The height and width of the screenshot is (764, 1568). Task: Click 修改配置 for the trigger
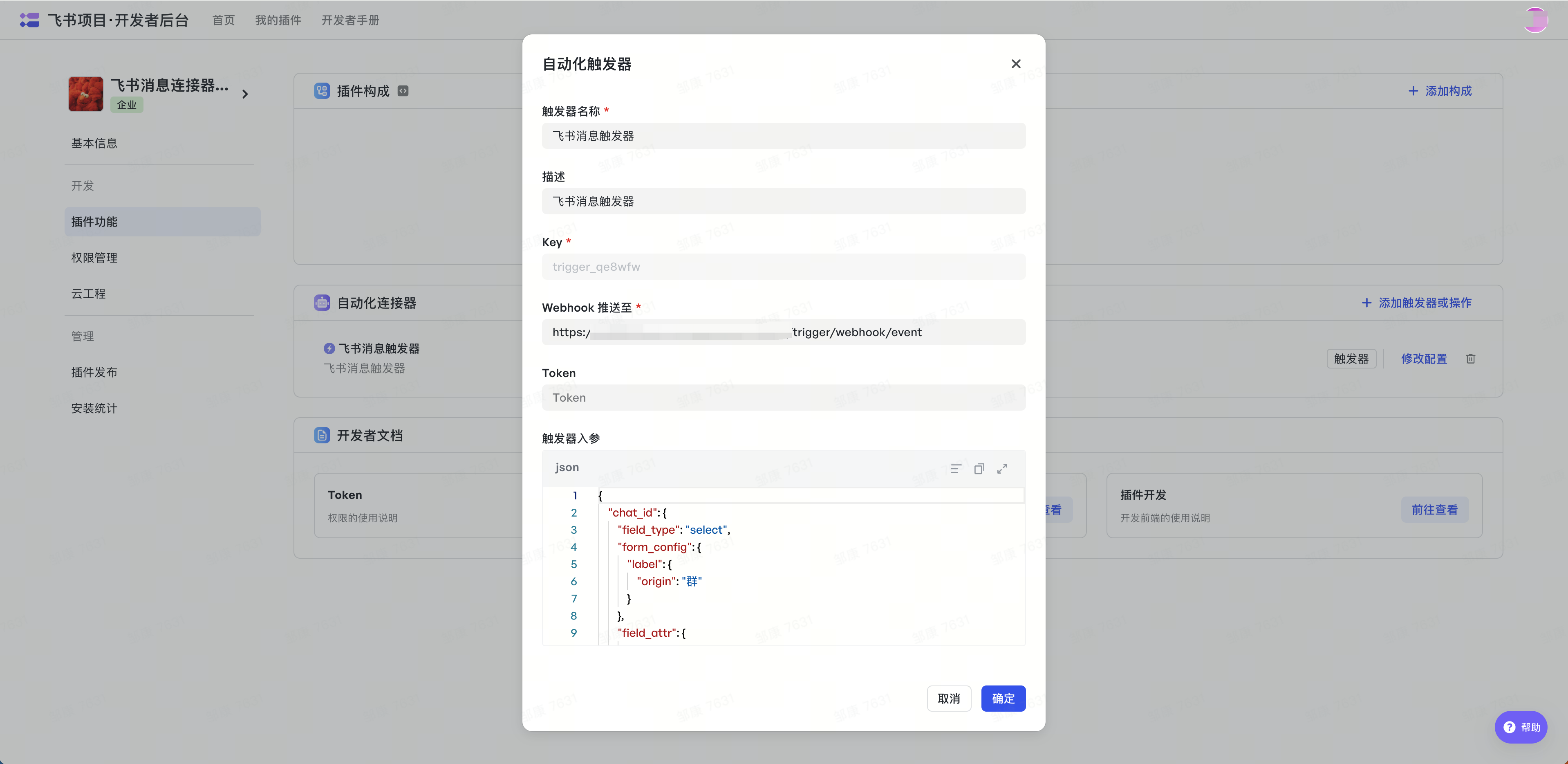[x=1424, y=359]
